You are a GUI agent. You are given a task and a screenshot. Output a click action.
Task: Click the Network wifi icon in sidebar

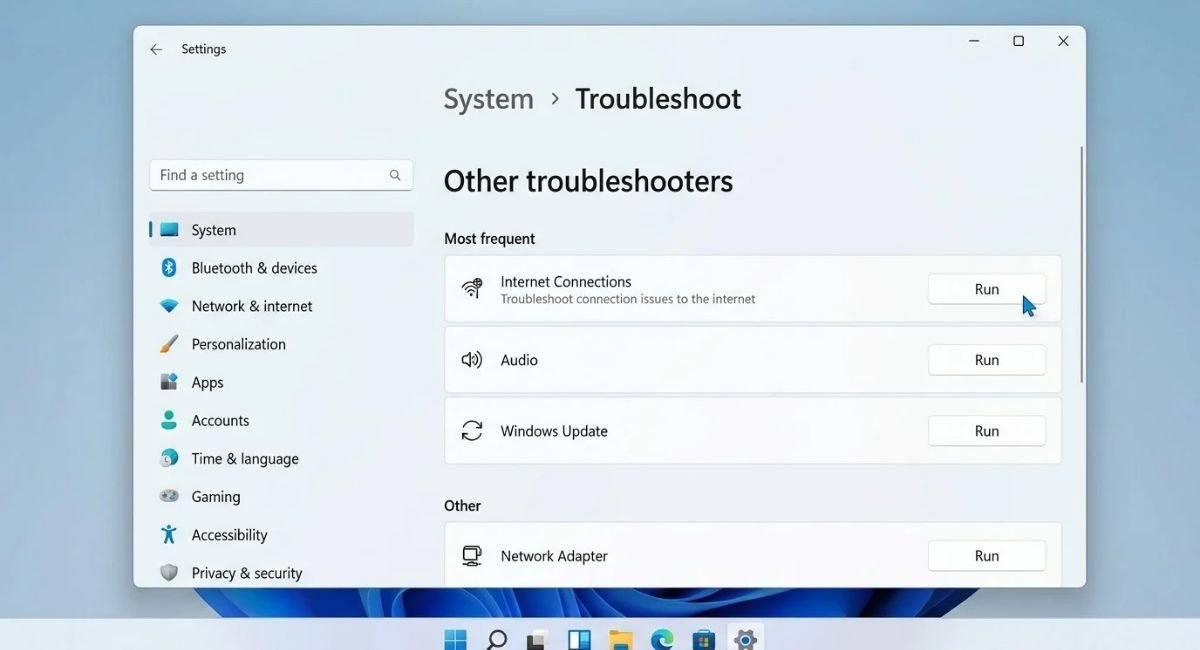click(x=169, y=306)
